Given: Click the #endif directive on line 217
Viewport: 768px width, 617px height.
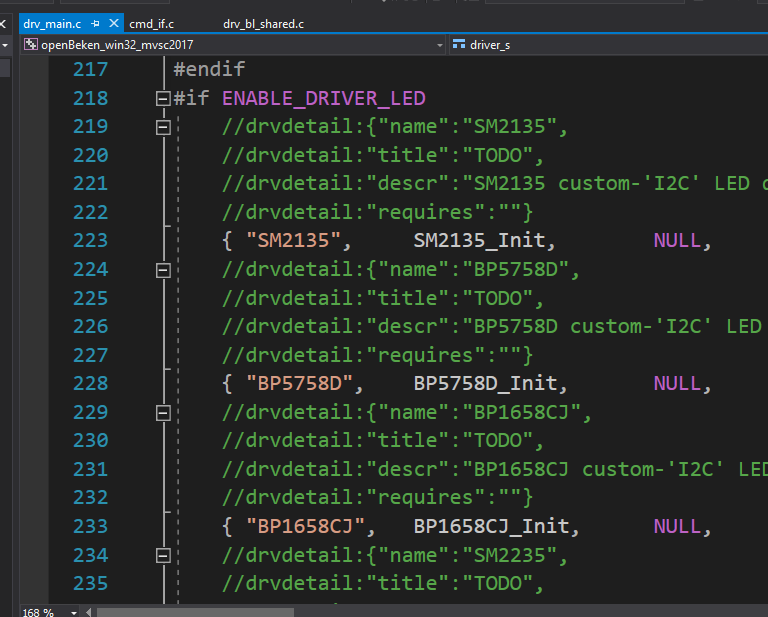Looking at the screenshot, I should (209, 69).
